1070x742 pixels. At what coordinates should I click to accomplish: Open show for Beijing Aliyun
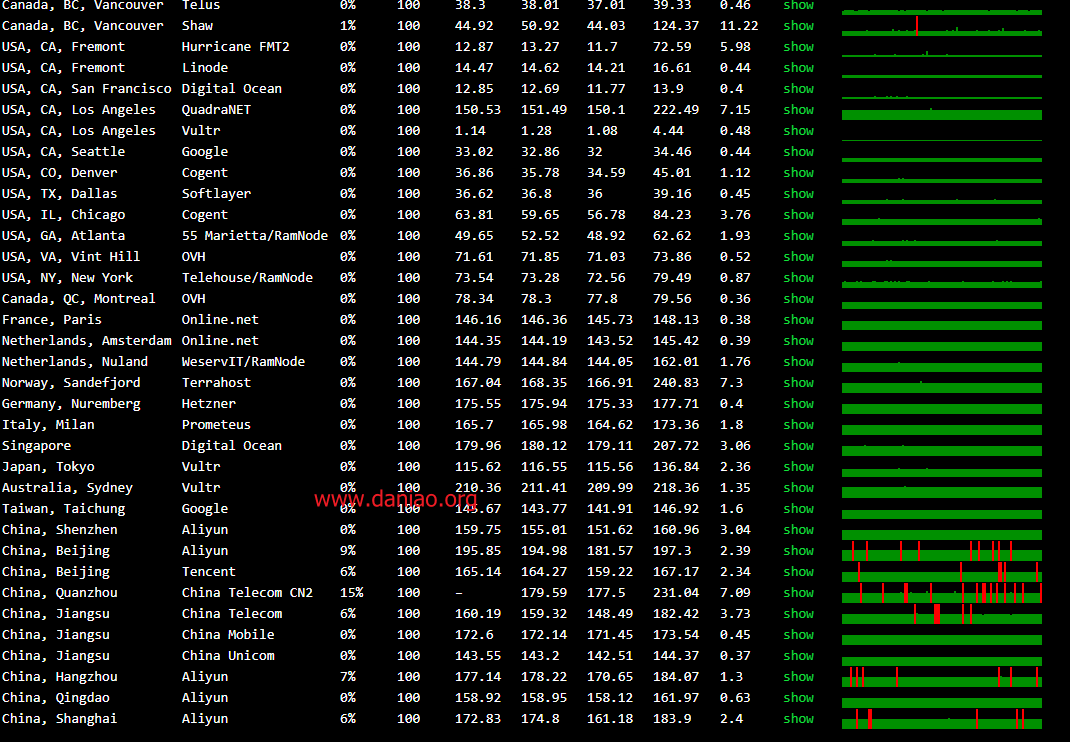(x=798, y=551)
